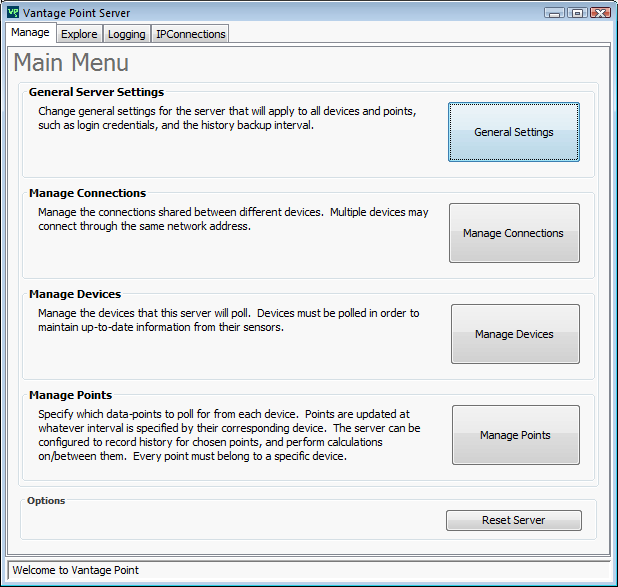Click the 'Vantage Point Server' window title
This screenshot has width=618, height=587.
[76, 13]
